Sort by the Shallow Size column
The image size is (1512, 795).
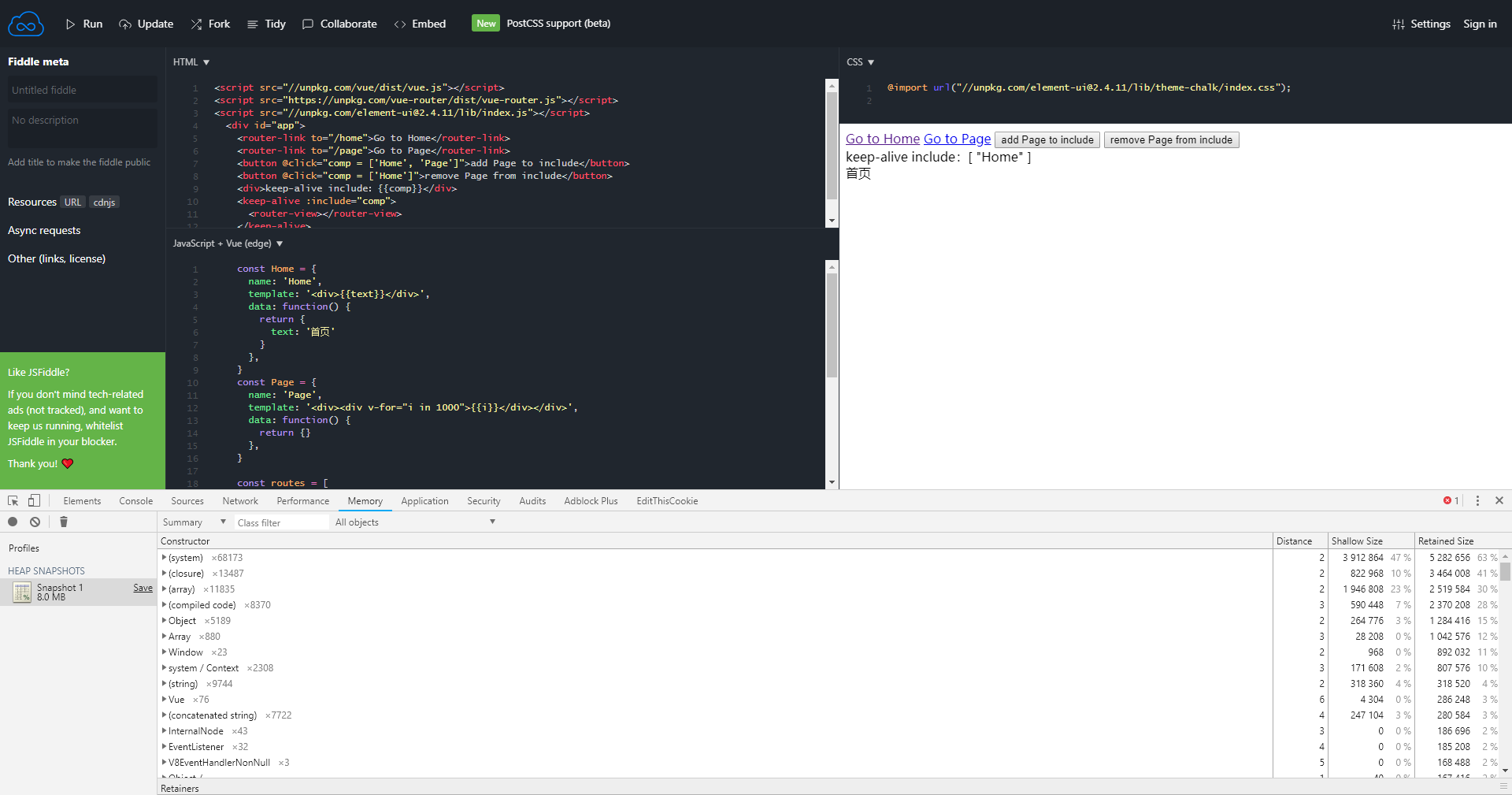pyautogui.click(x=1371, y=541)
